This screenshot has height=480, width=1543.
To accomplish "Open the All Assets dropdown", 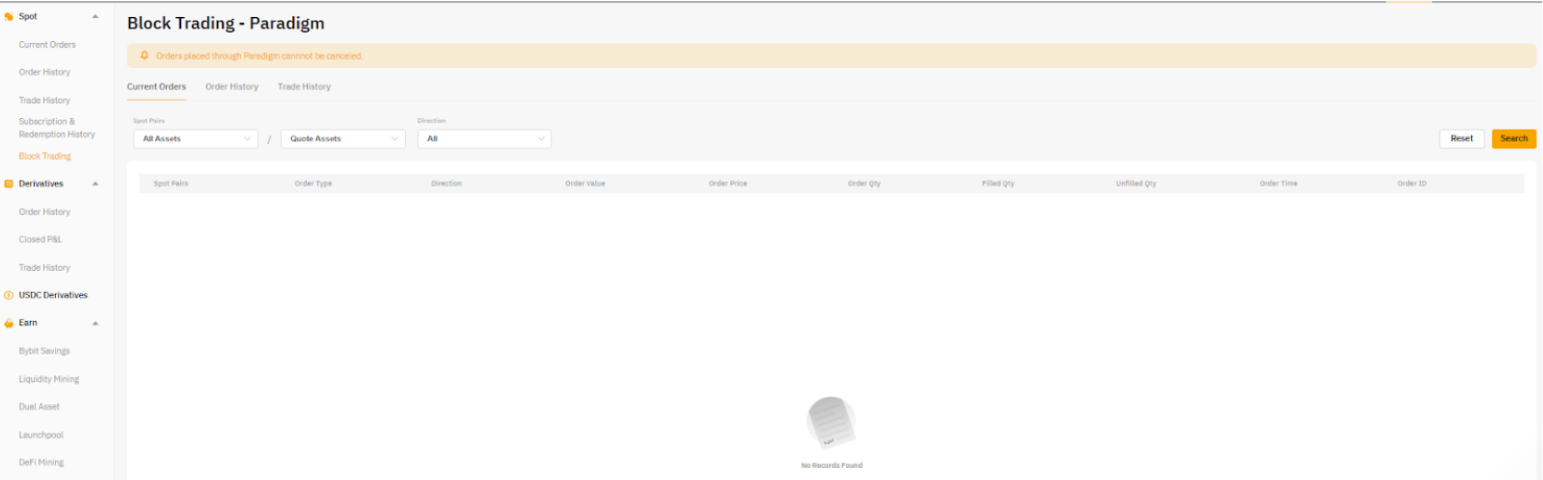I will tap(195, 139).
